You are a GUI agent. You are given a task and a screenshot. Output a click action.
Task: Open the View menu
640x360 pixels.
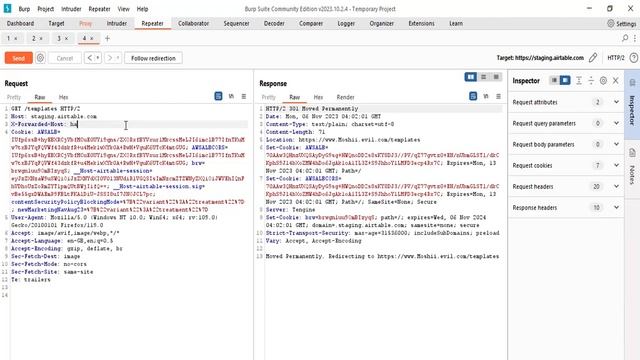[x=123, y=9]
